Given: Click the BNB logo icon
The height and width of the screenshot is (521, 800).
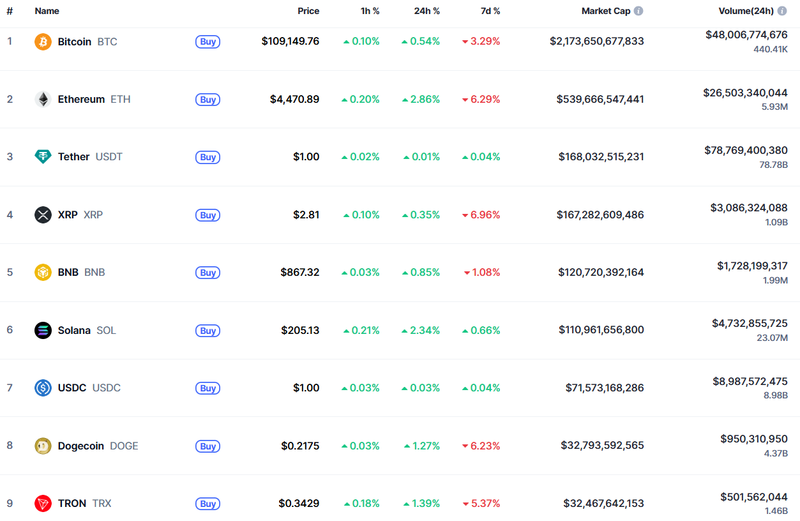Looking at the screenshot, I should 43,272.
